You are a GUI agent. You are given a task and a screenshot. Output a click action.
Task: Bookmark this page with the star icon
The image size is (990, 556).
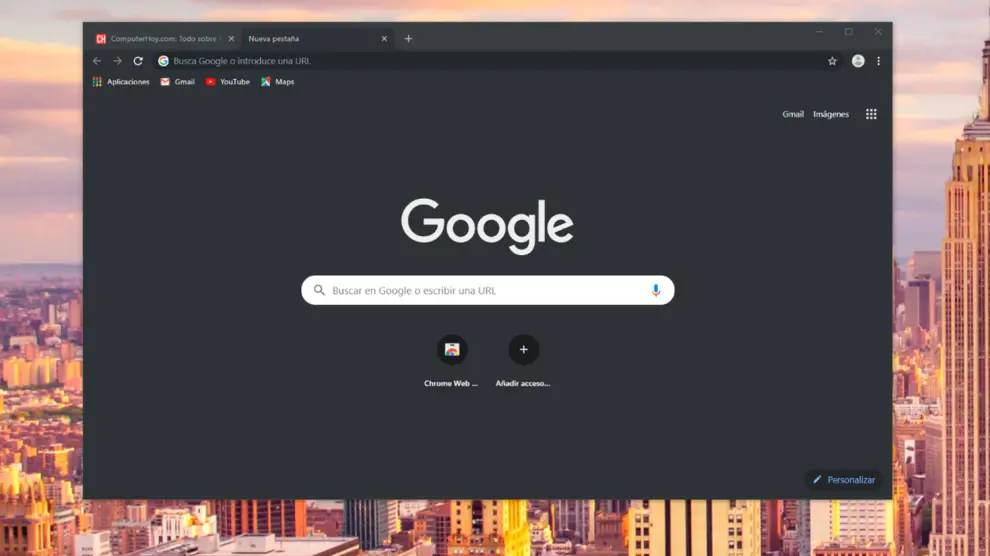832,61
